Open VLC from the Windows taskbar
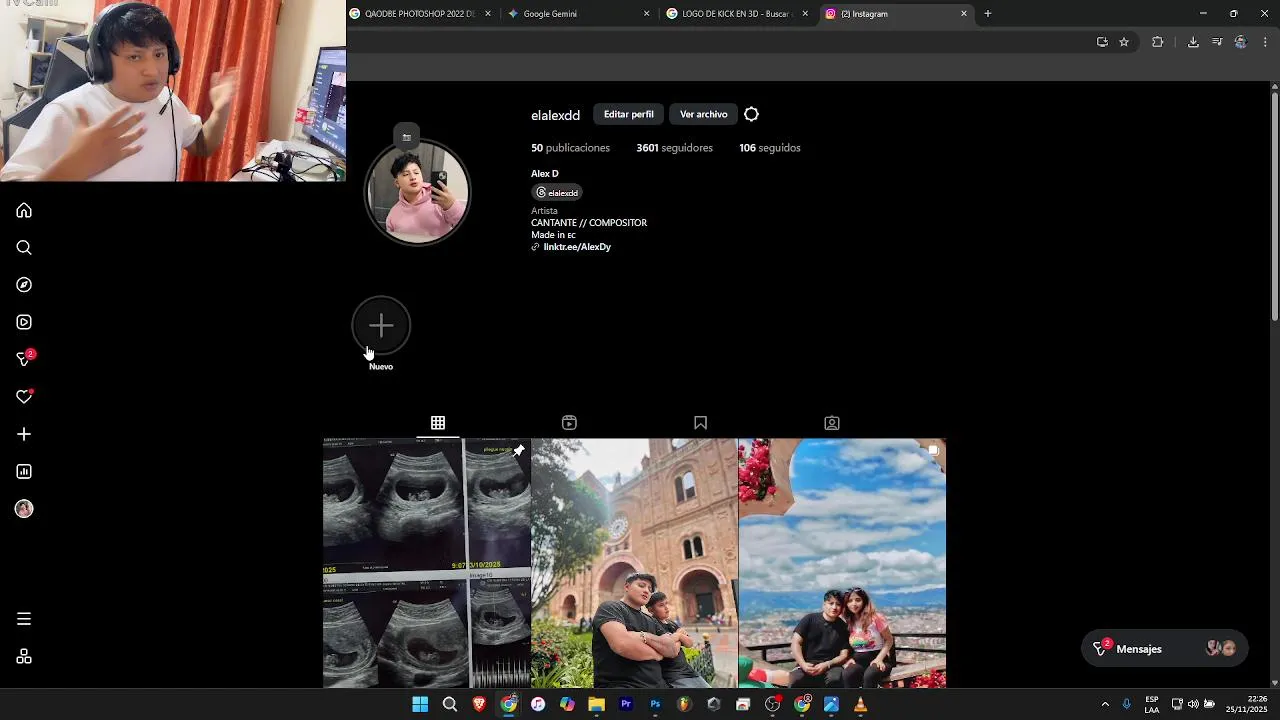Image resolution: width=1280 pixels, height=720 pixels. 860,705
